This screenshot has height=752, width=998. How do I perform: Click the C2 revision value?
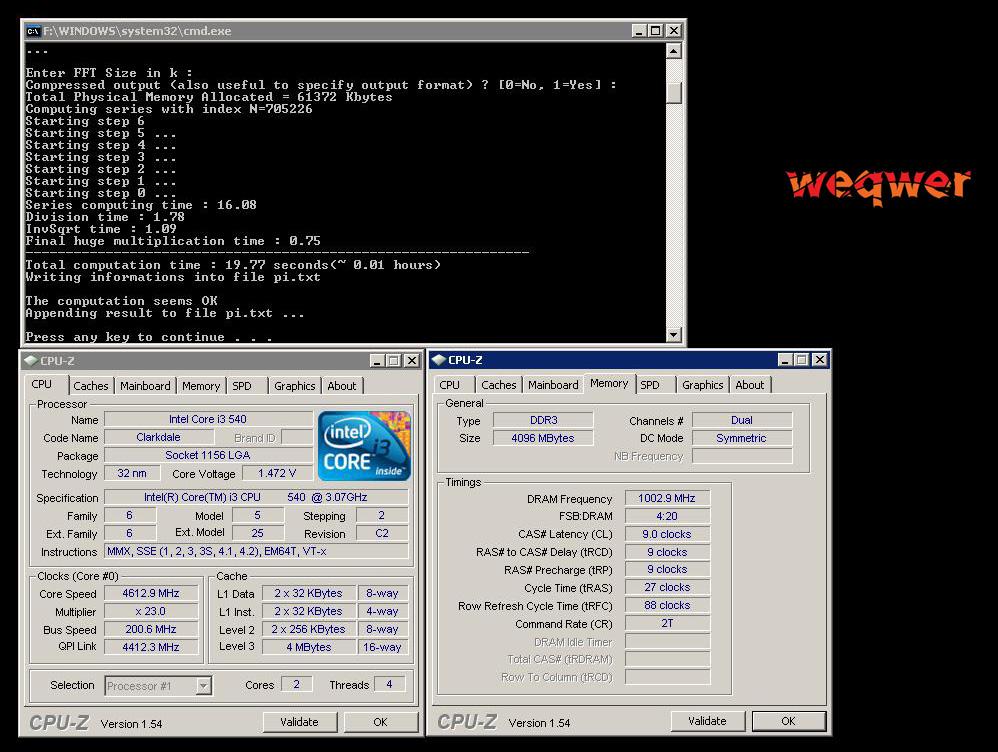point(382,534)
